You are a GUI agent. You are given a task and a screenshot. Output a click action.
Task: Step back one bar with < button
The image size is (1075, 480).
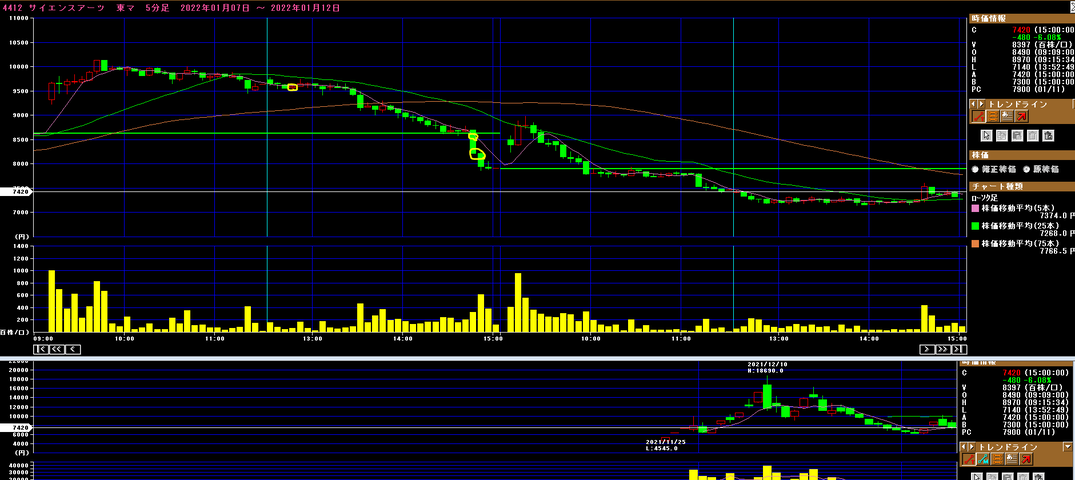tap(71, 349)
